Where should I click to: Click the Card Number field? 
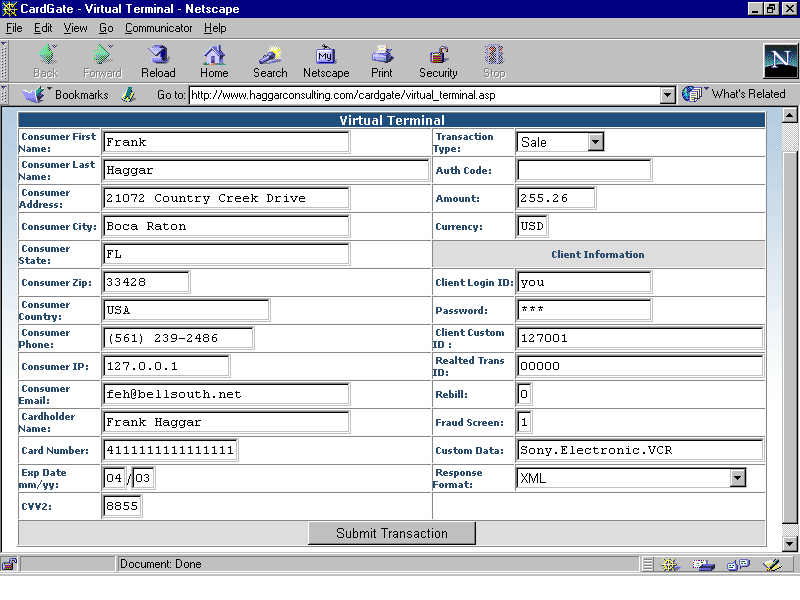click(x=170, y=450)
